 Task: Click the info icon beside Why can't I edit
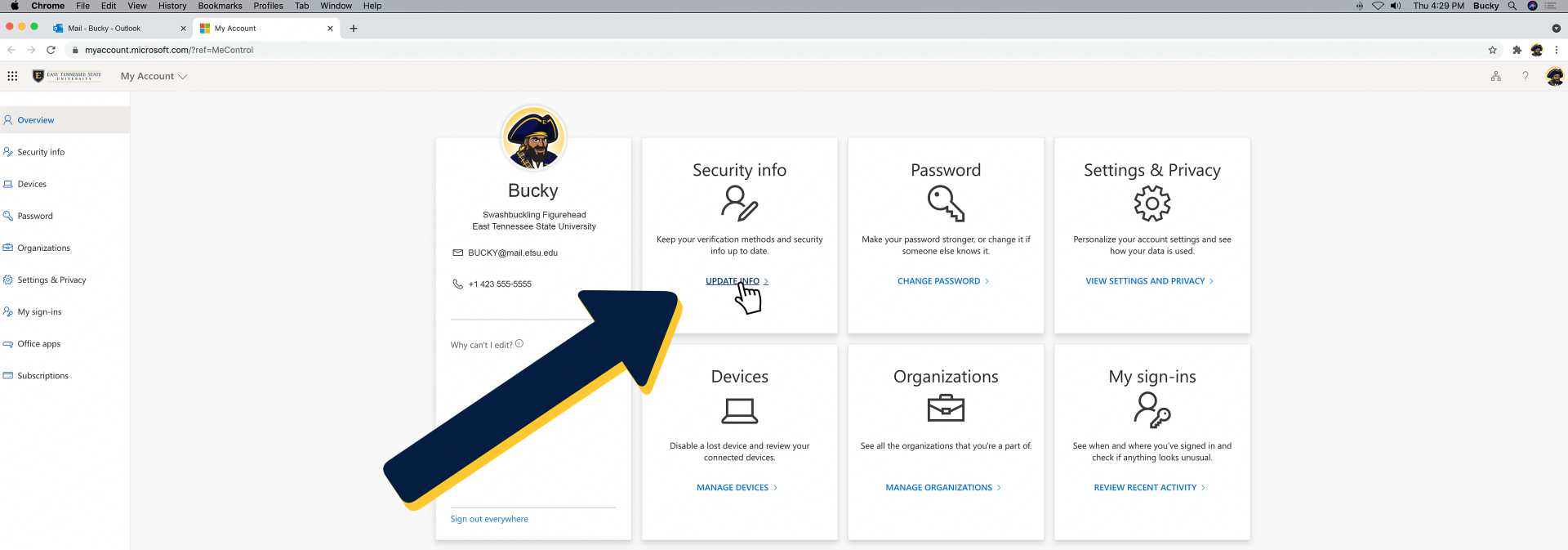[x=519, y=344]
